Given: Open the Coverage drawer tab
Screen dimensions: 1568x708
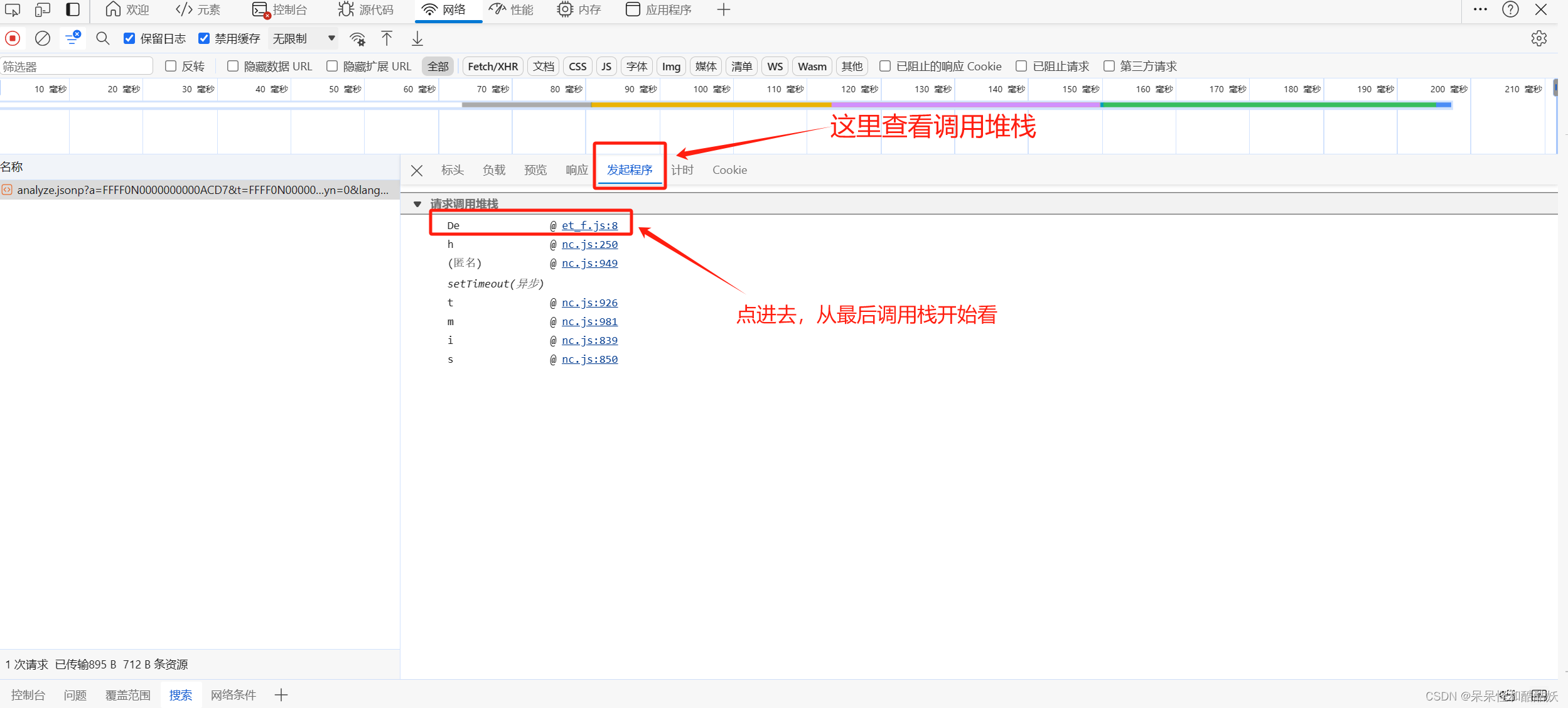Looking at the screenshot, I should pyautogui.click(x=128, y=695).
